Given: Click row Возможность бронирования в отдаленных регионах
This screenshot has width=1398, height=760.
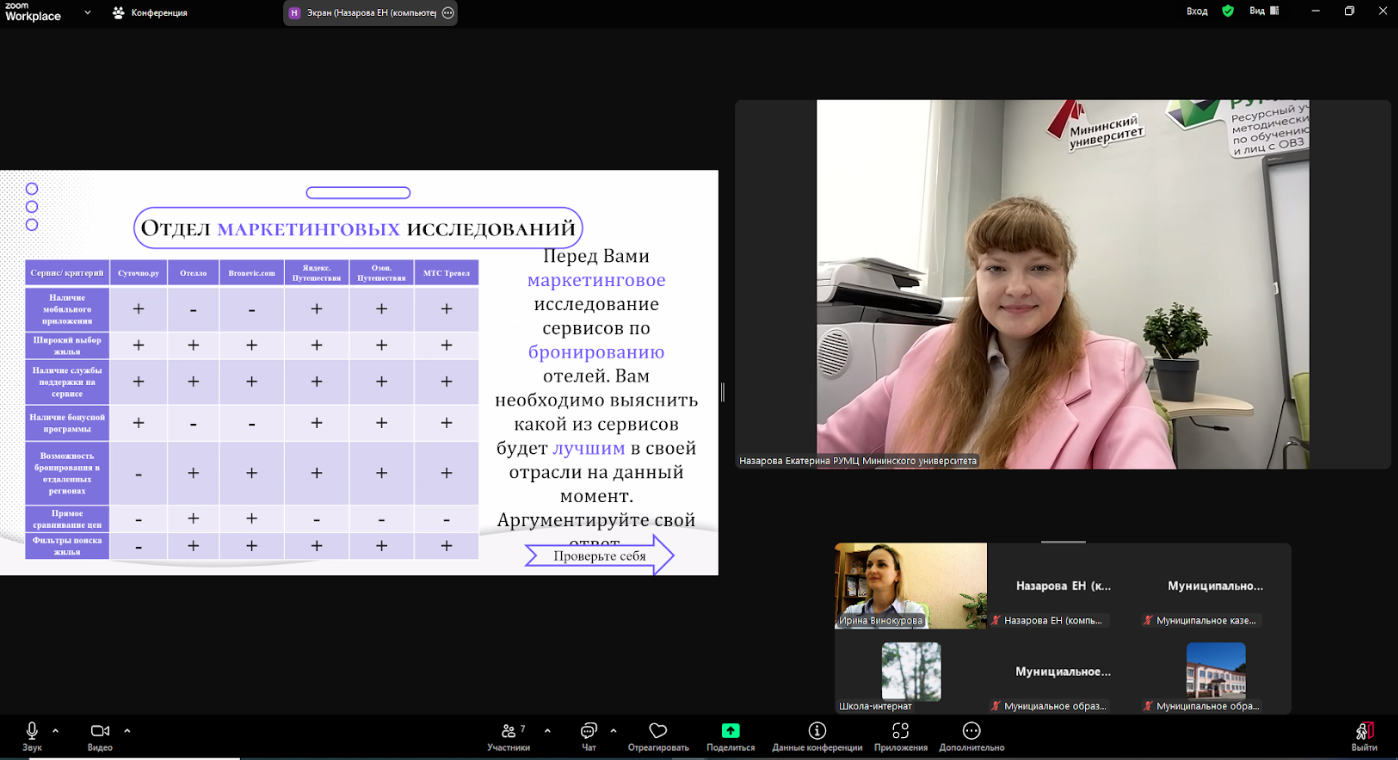Looking at the screenshot, I should coord(252,473).
